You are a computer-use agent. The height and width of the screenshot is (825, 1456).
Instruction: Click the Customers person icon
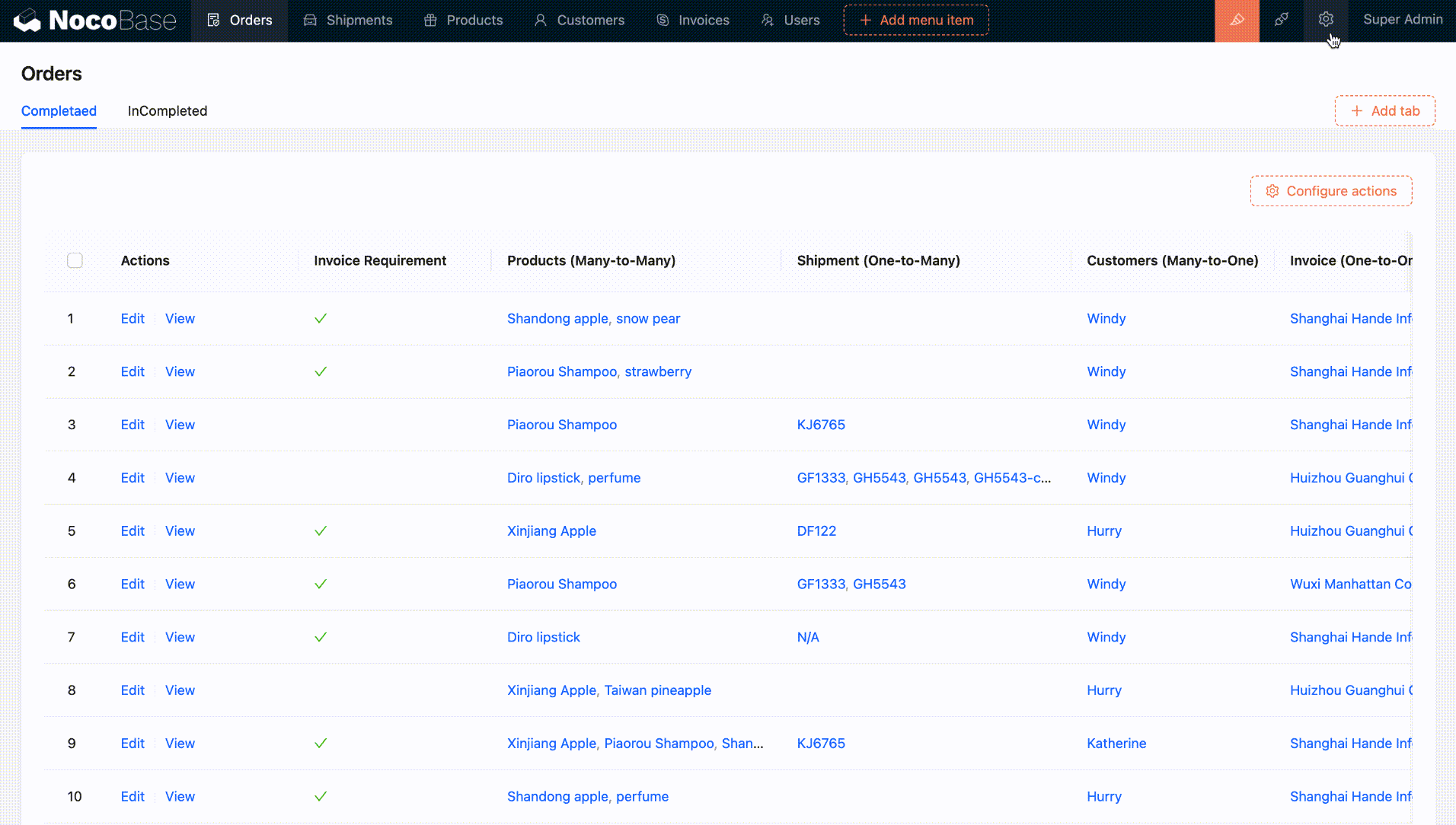coord(541,21)
